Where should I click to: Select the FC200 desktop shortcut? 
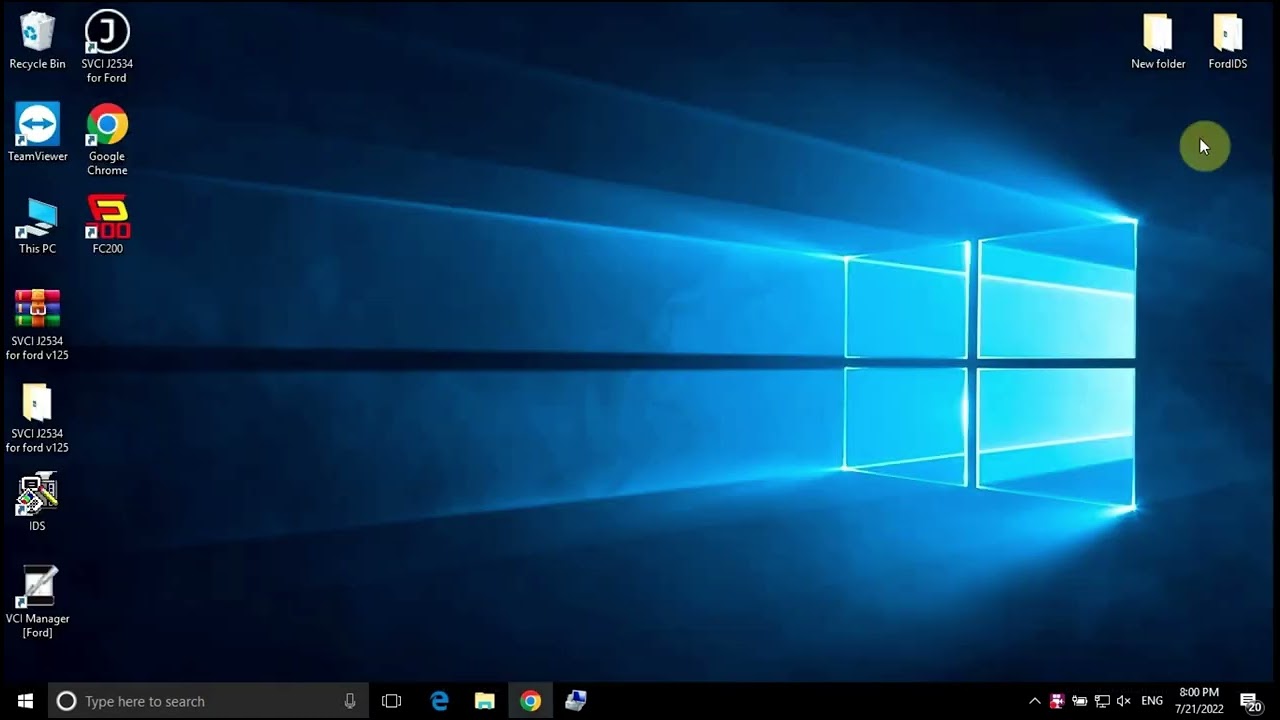tap(107, 226)
